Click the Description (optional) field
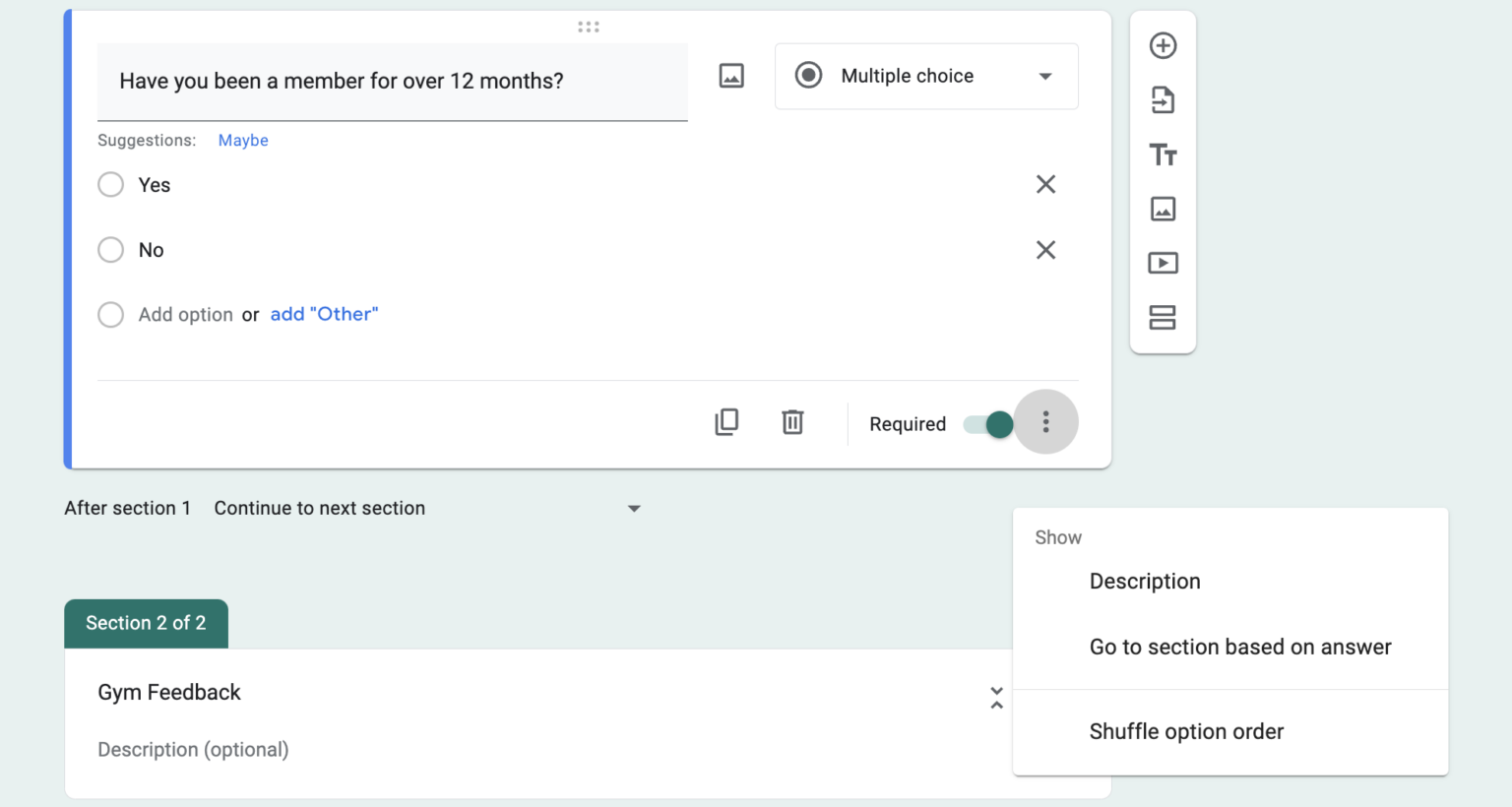The image size is (1512, 807). click(193, 749)
